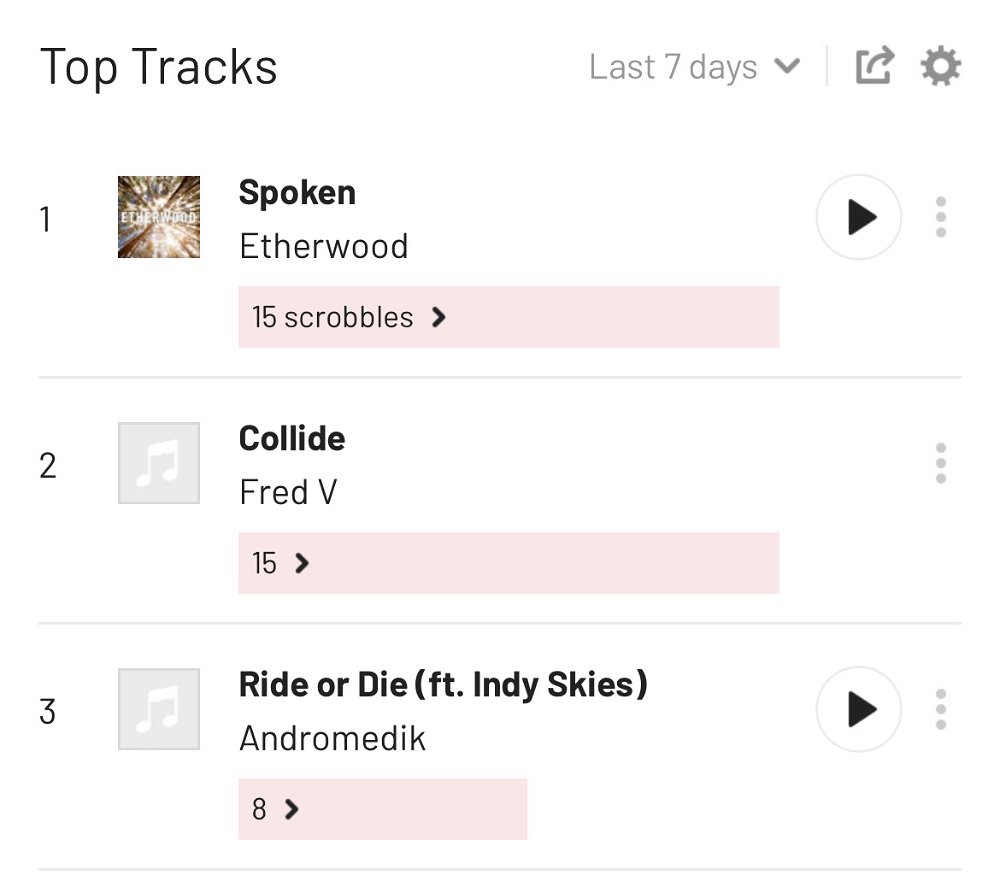
Task: Open the 8 scrobbles bar for Ride or Die
Action: pyautogui.click(x=383, y=809)
